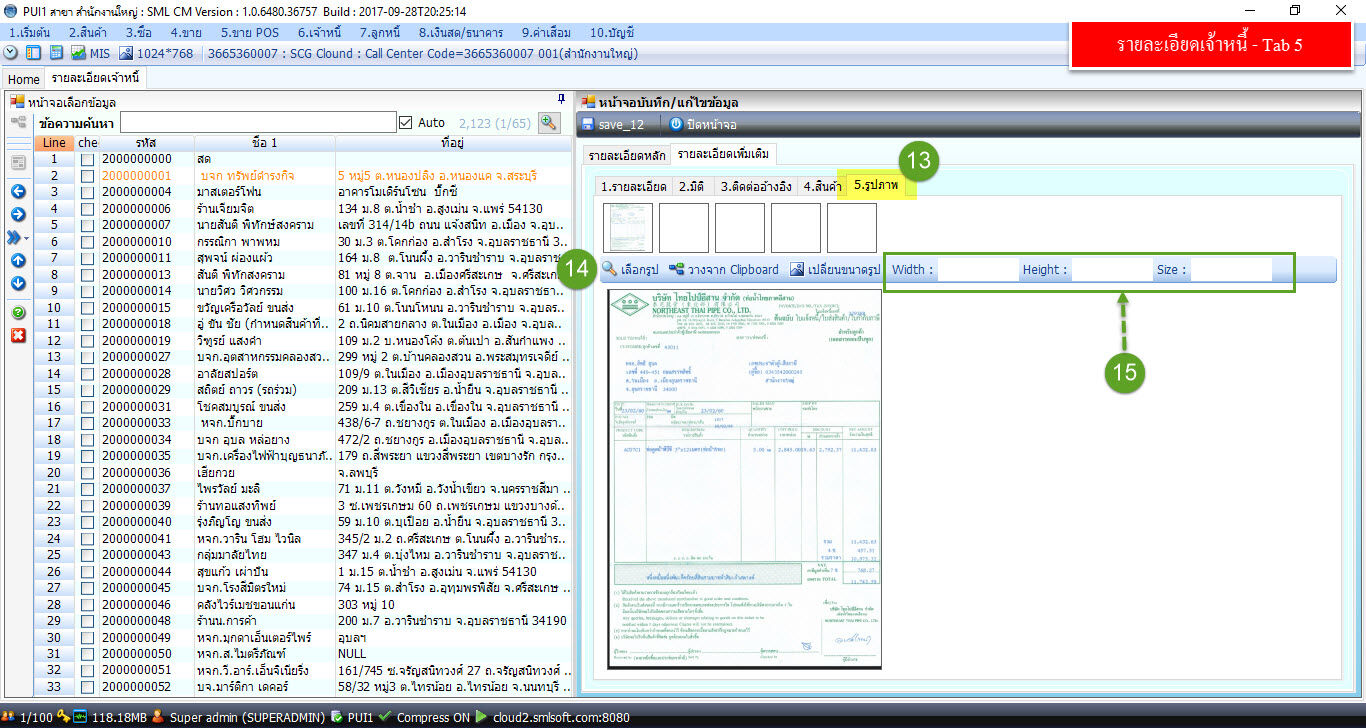Go to next record with the blue right arrow
The height and width of the screenshot is (728, 1366).
(x=18, y=214)
